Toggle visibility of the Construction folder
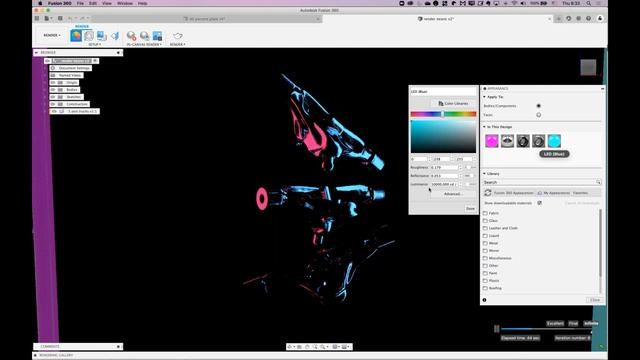The width and height of the screenshot is (640, 360). point(53,104)
